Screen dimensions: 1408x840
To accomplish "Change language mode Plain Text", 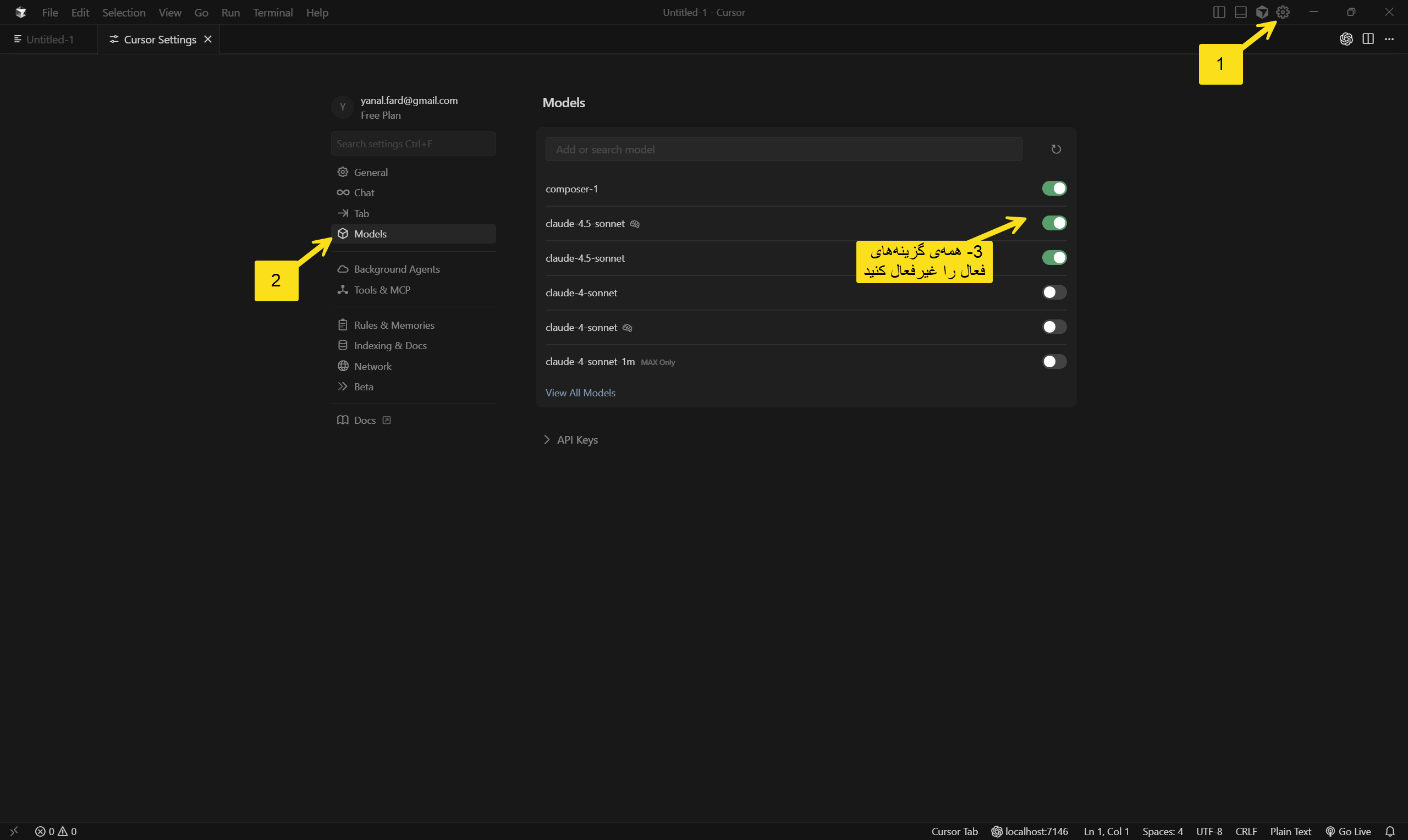I will [1290, 831].
